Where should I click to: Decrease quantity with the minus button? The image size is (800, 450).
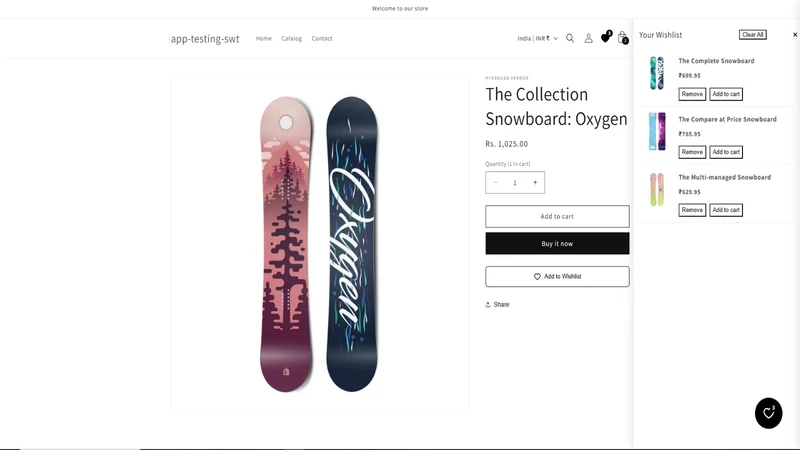495,183
